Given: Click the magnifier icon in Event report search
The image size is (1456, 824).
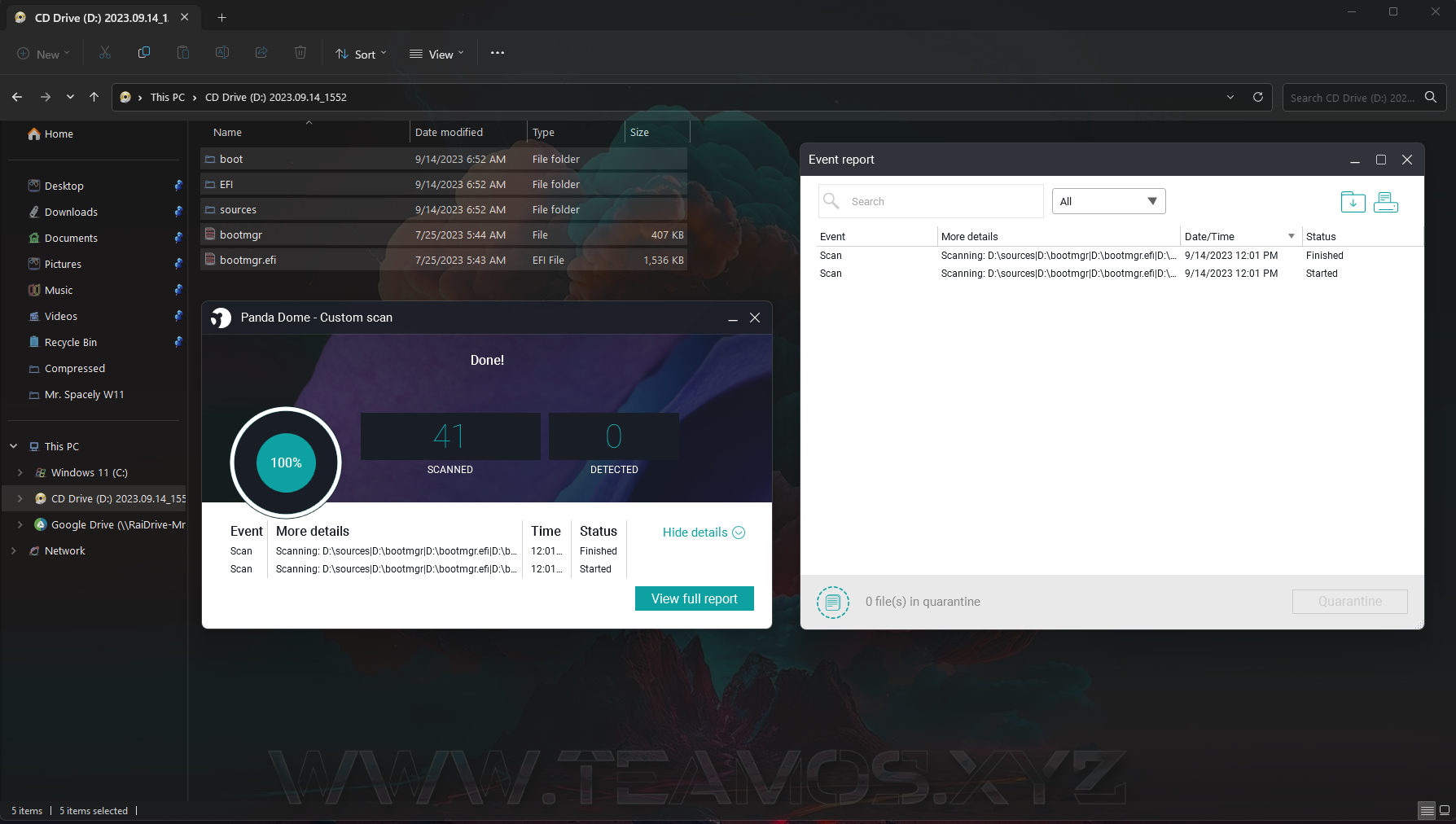Looking at the screenshot, I should [831, 200].
